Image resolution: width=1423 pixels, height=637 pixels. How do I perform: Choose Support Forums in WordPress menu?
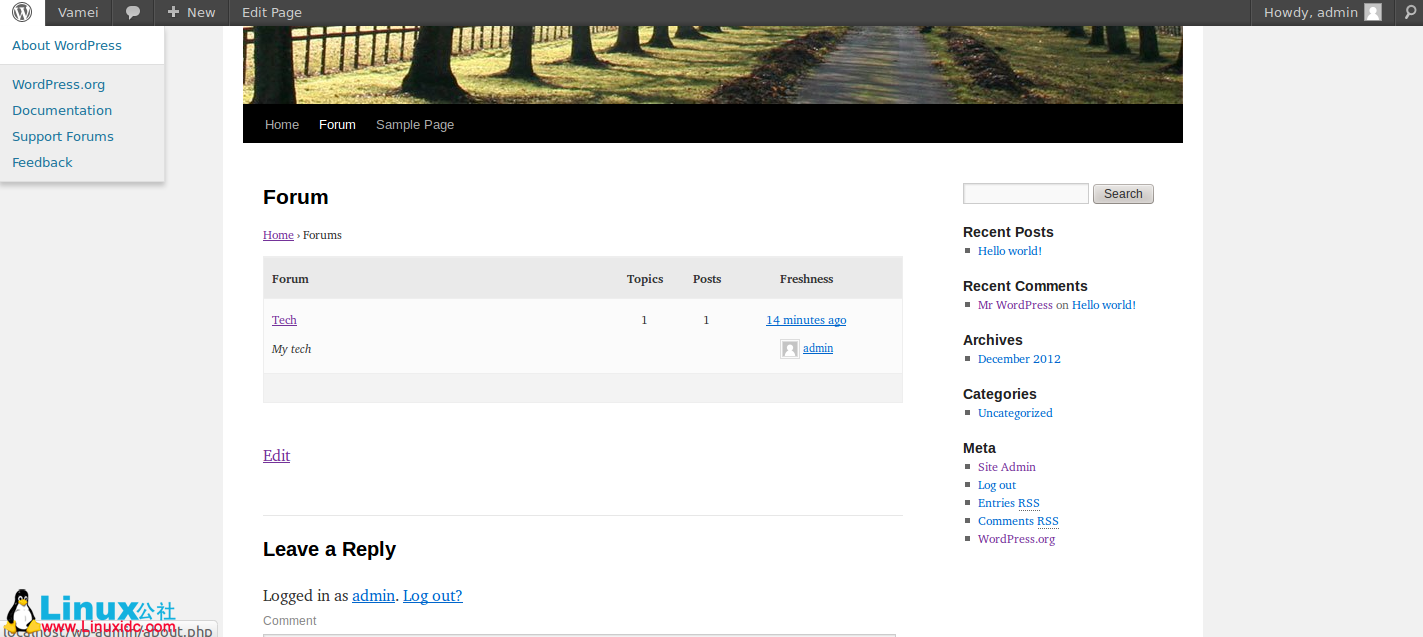pos(63,137)
